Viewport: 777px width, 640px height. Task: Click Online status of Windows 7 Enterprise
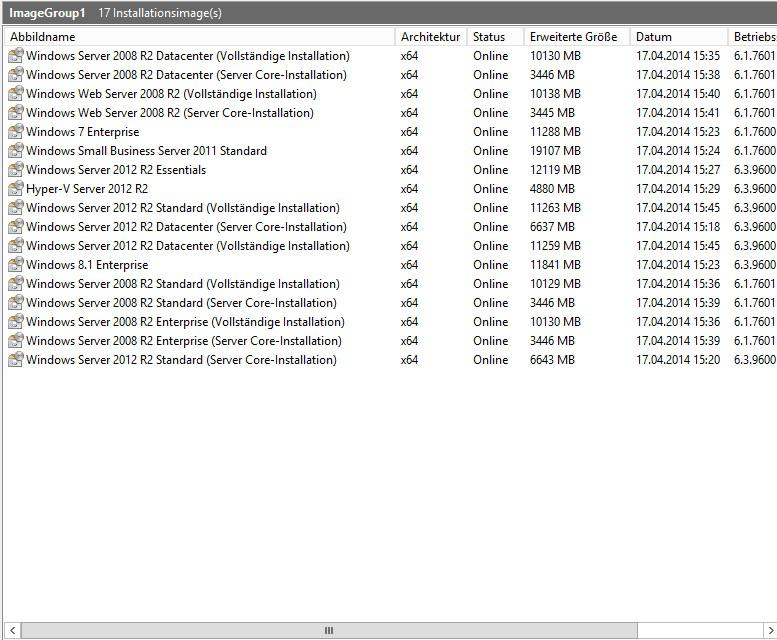pos(491,132)
